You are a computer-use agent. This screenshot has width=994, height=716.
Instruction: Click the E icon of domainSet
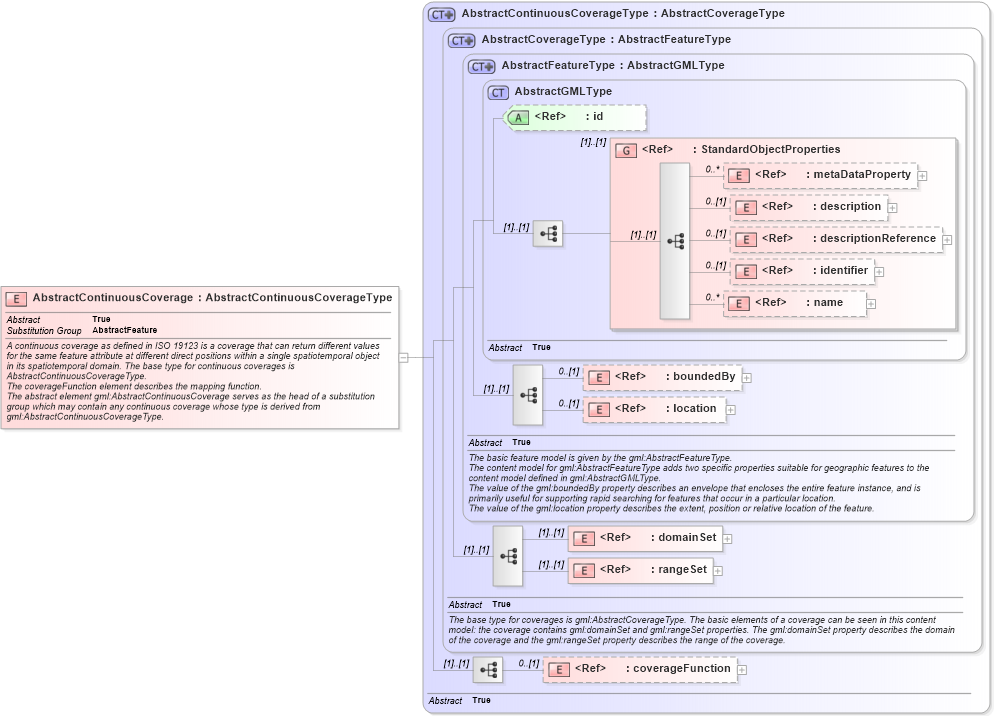pyautogui.click(x=583, y=539)
